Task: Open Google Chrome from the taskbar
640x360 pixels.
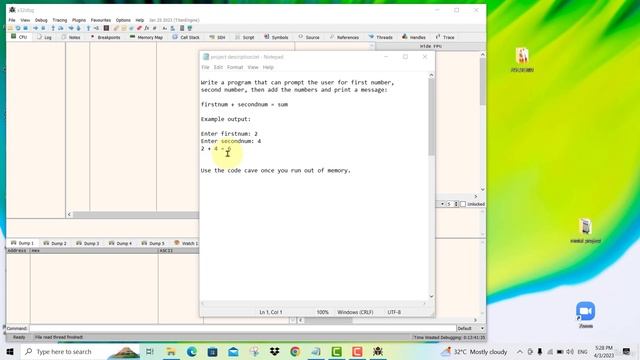Action: pyautogui.click(x=295, y=351)
